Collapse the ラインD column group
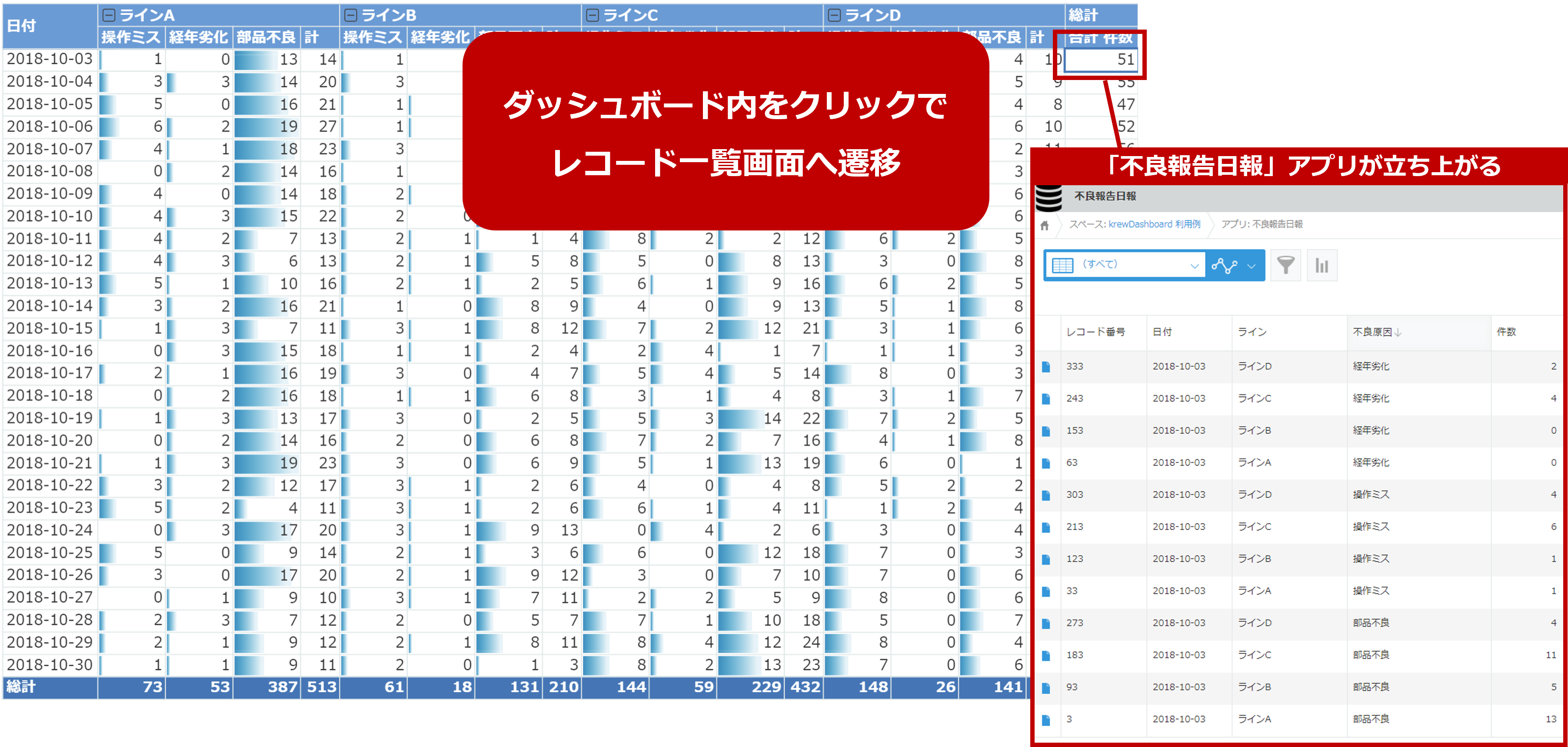This screenshot has height=747, width=1568. [x=835, y=15]
